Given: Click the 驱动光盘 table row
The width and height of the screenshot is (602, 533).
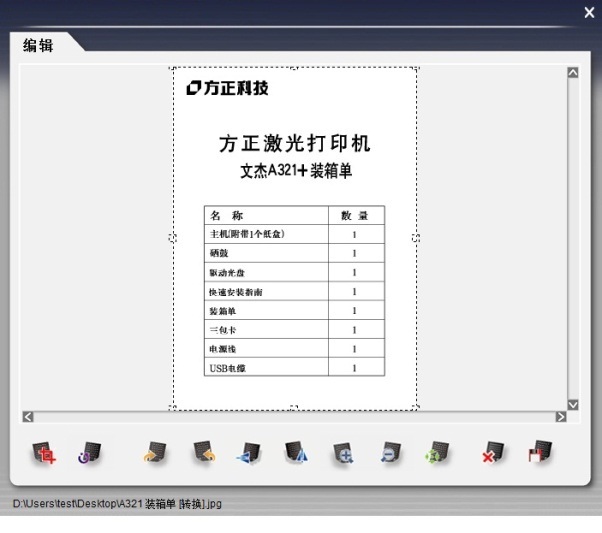Looking at the screenshot, I should [294, 272].
